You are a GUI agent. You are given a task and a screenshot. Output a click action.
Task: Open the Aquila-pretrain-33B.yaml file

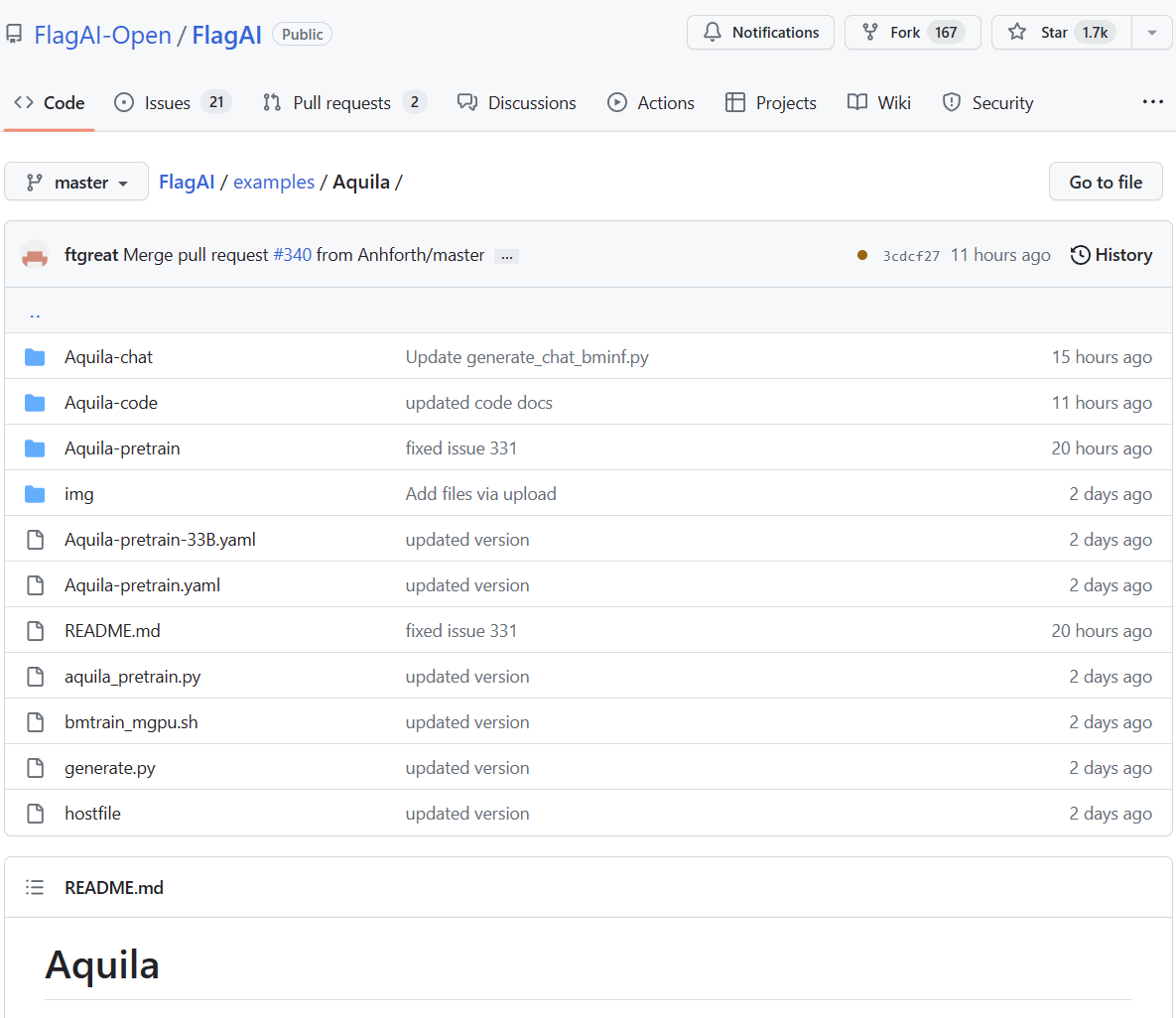click(160, 540)
